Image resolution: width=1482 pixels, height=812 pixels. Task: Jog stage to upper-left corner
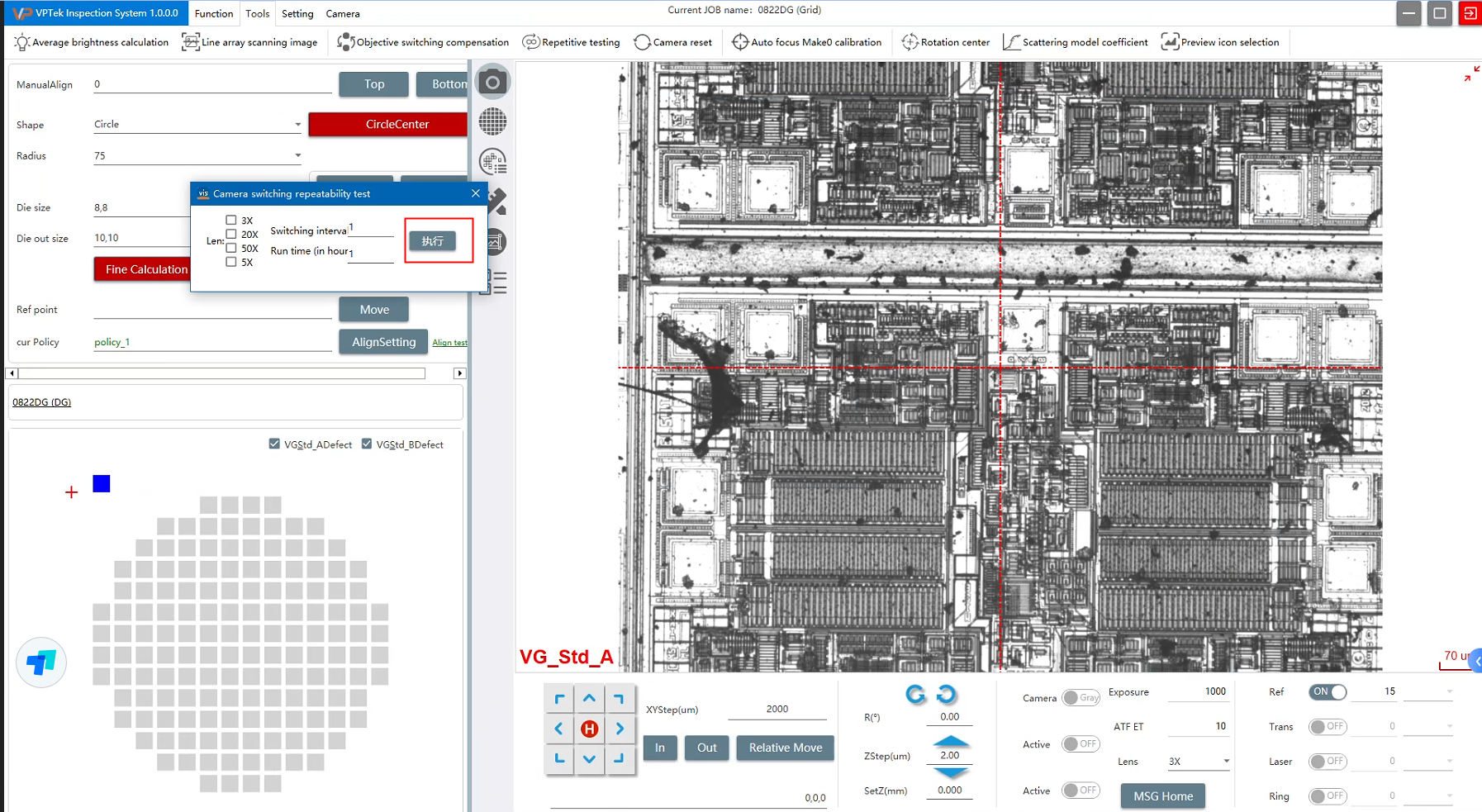pyautogui.click(x=559, y=699)
